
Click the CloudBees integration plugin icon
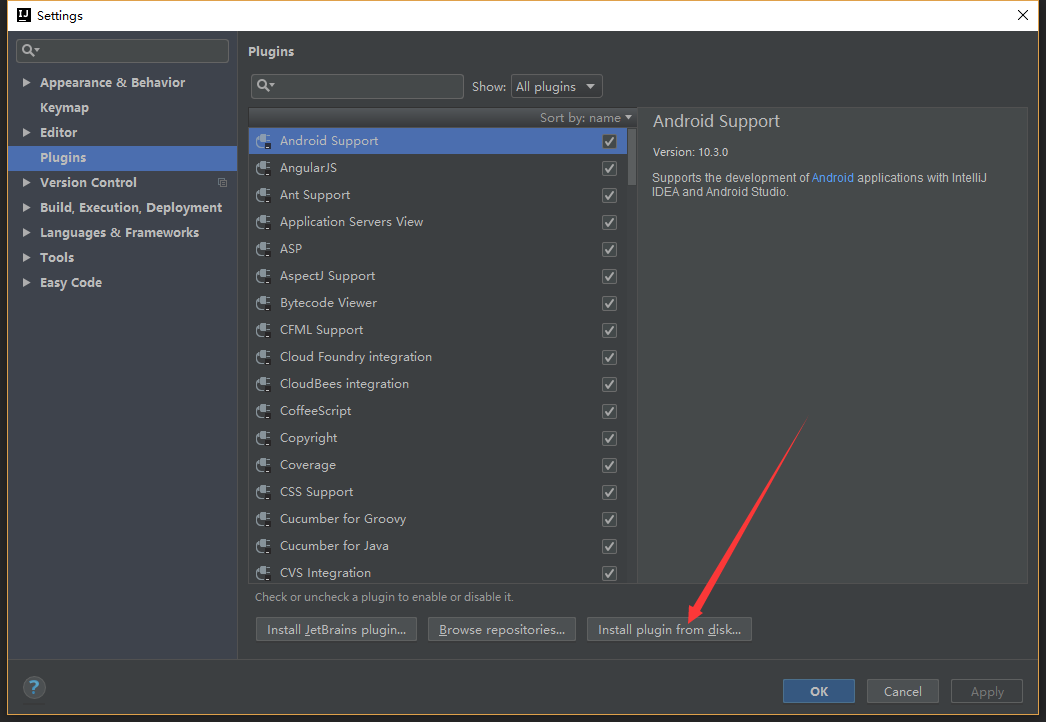(x=264, y=384)
